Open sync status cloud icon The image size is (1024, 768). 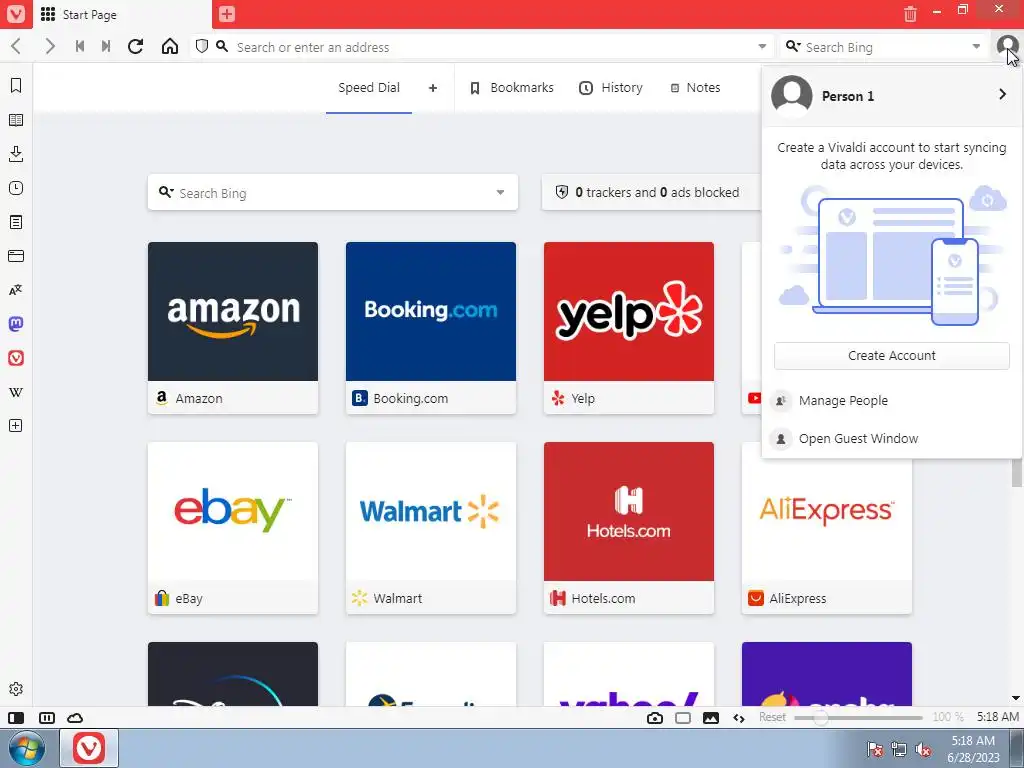click(75, 718)
